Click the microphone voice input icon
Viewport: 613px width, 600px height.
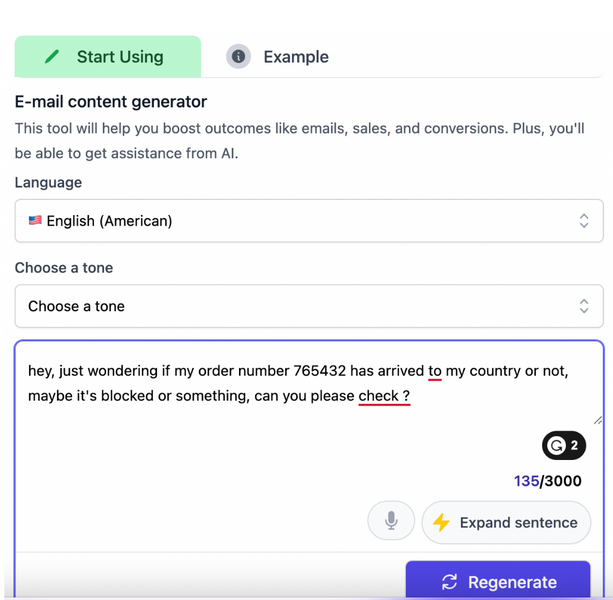[x=391, y=521]
